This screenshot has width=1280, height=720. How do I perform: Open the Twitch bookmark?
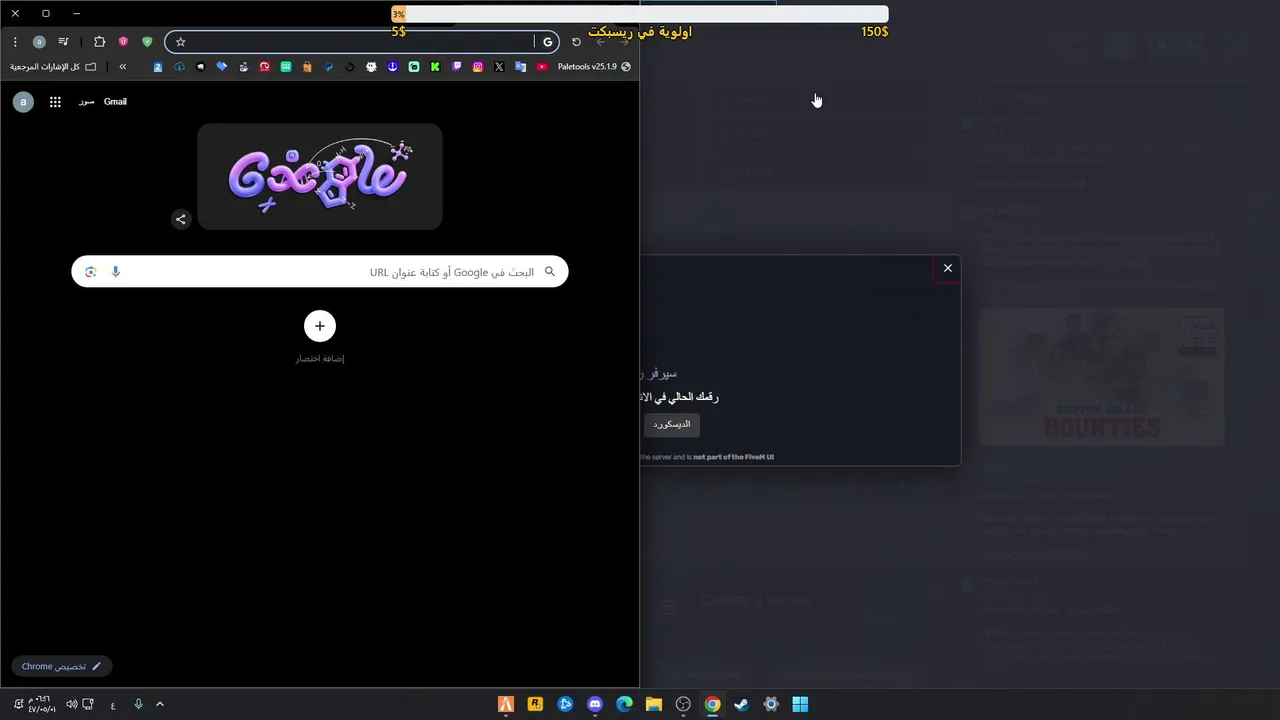pyautogui.click(x=457, y=67)
